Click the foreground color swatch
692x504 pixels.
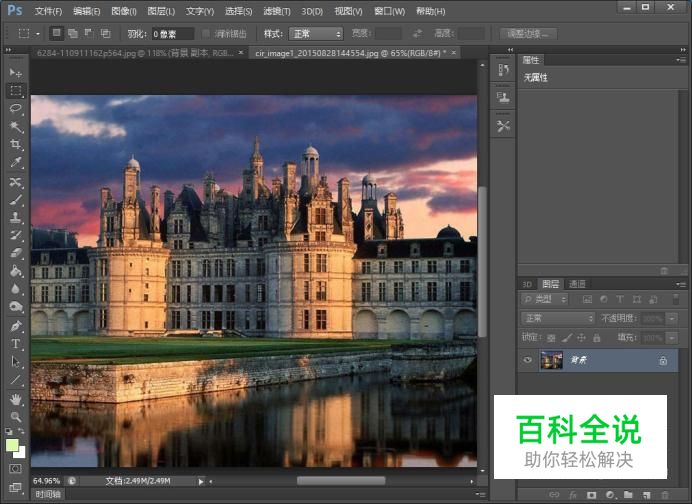[11, 445]
